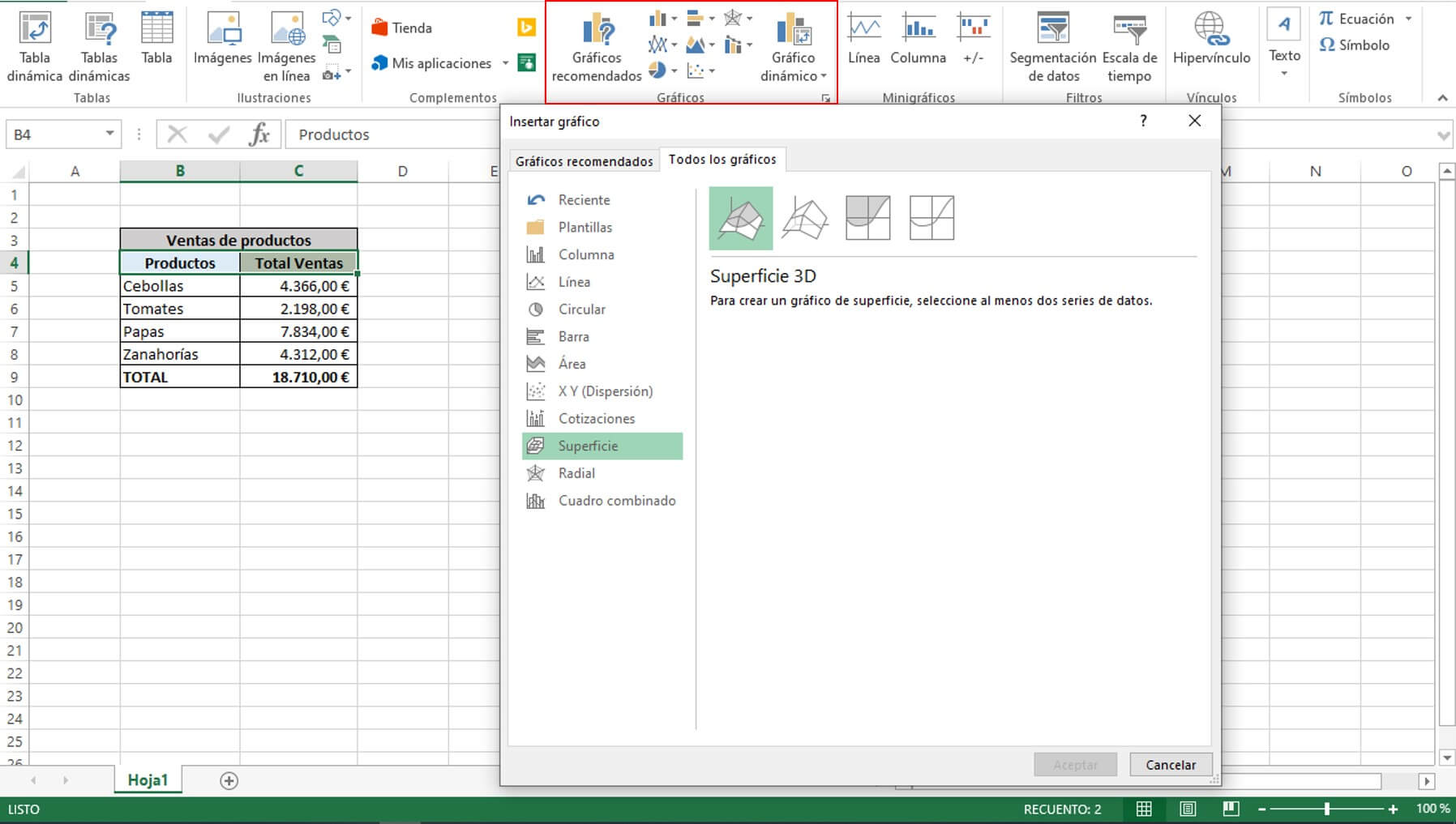Click the Cancelar button
The height and width of the screenshot is (824, 1456).
(1170, 764)
